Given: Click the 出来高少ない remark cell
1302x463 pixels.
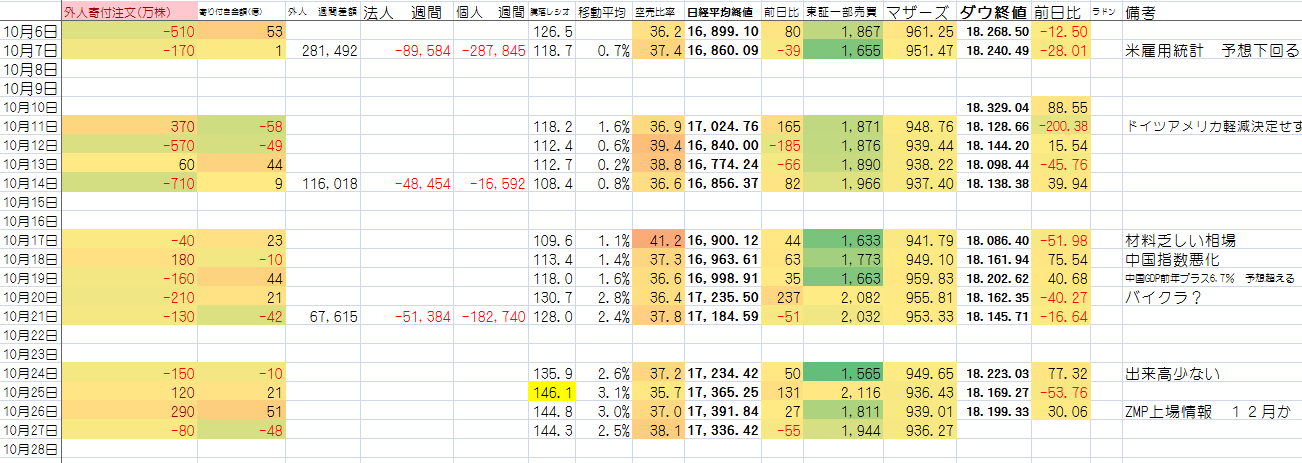Looking at the screenshot, I should [x=1170, y=372].
